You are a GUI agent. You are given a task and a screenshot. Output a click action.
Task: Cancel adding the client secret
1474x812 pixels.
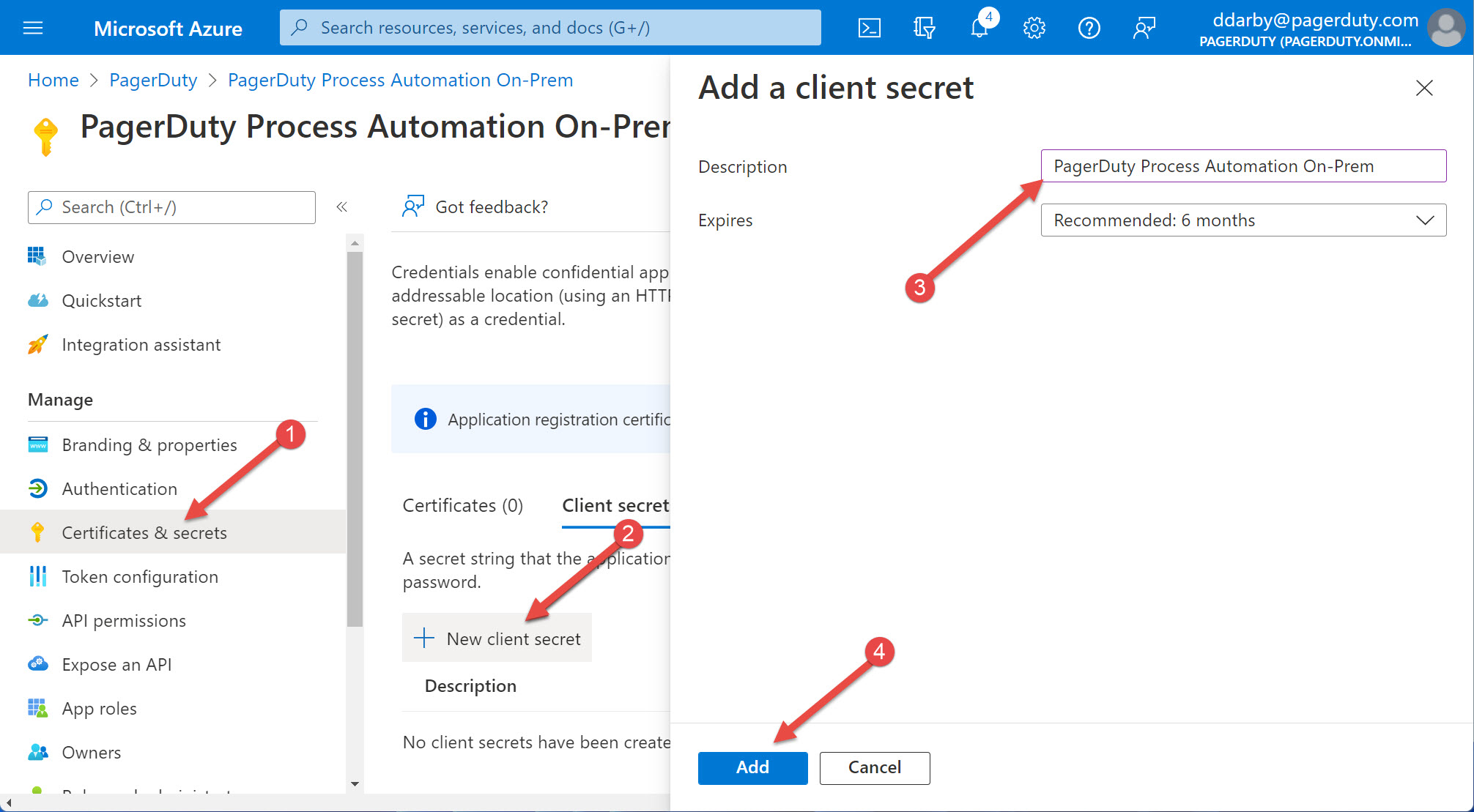point(875,767)
